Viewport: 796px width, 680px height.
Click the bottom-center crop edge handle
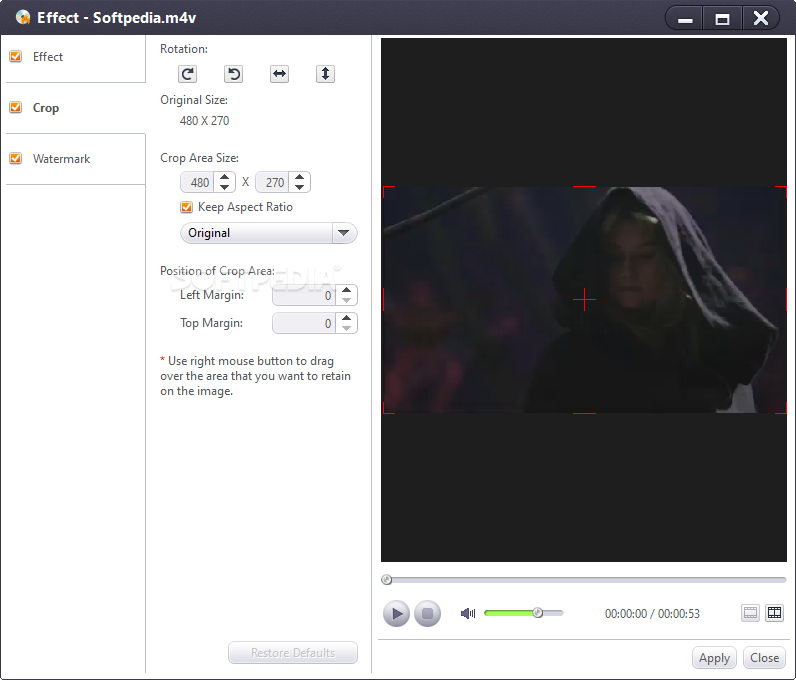coord(584,413)
